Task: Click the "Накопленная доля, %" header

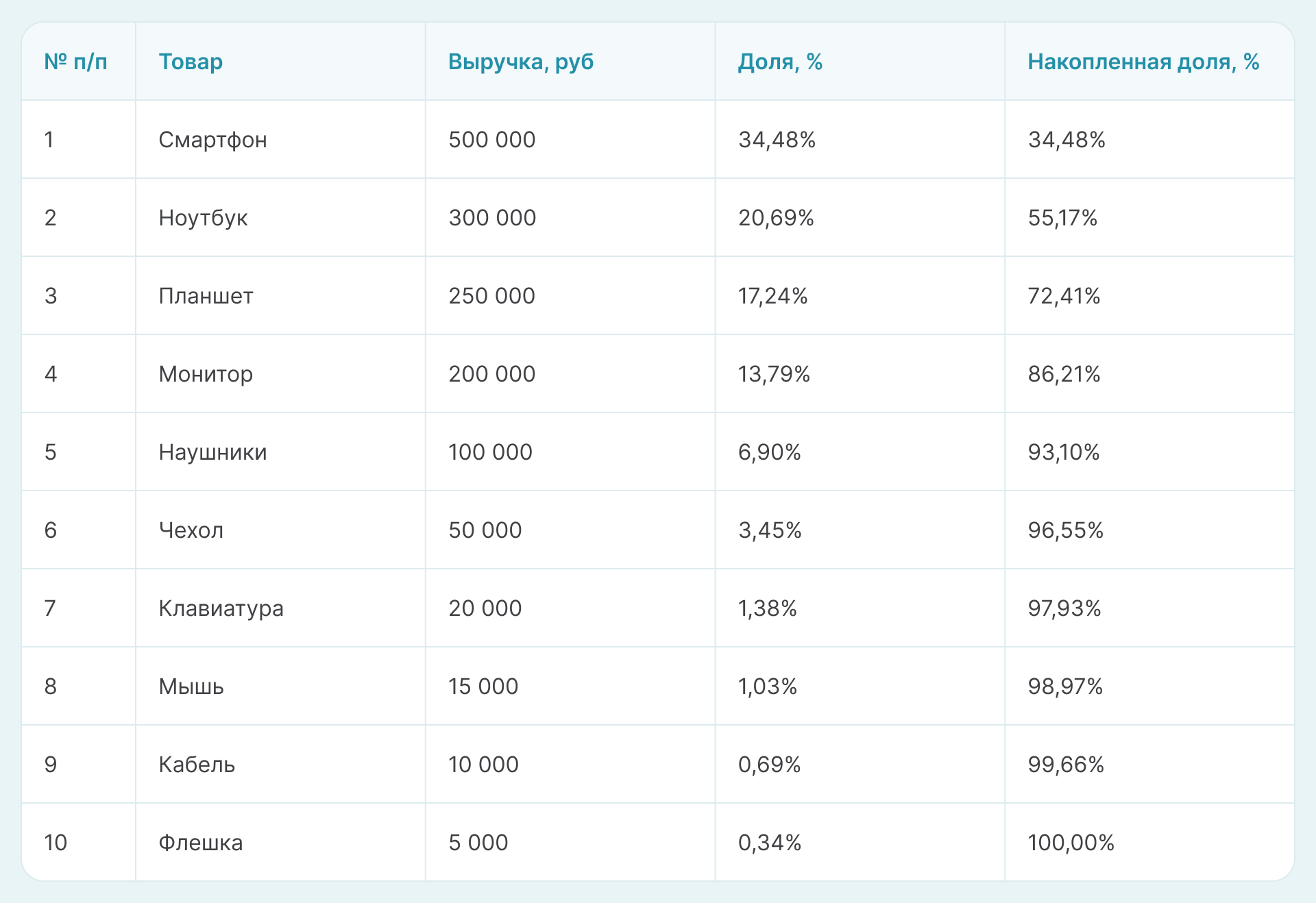Action: coord(1143,62)
